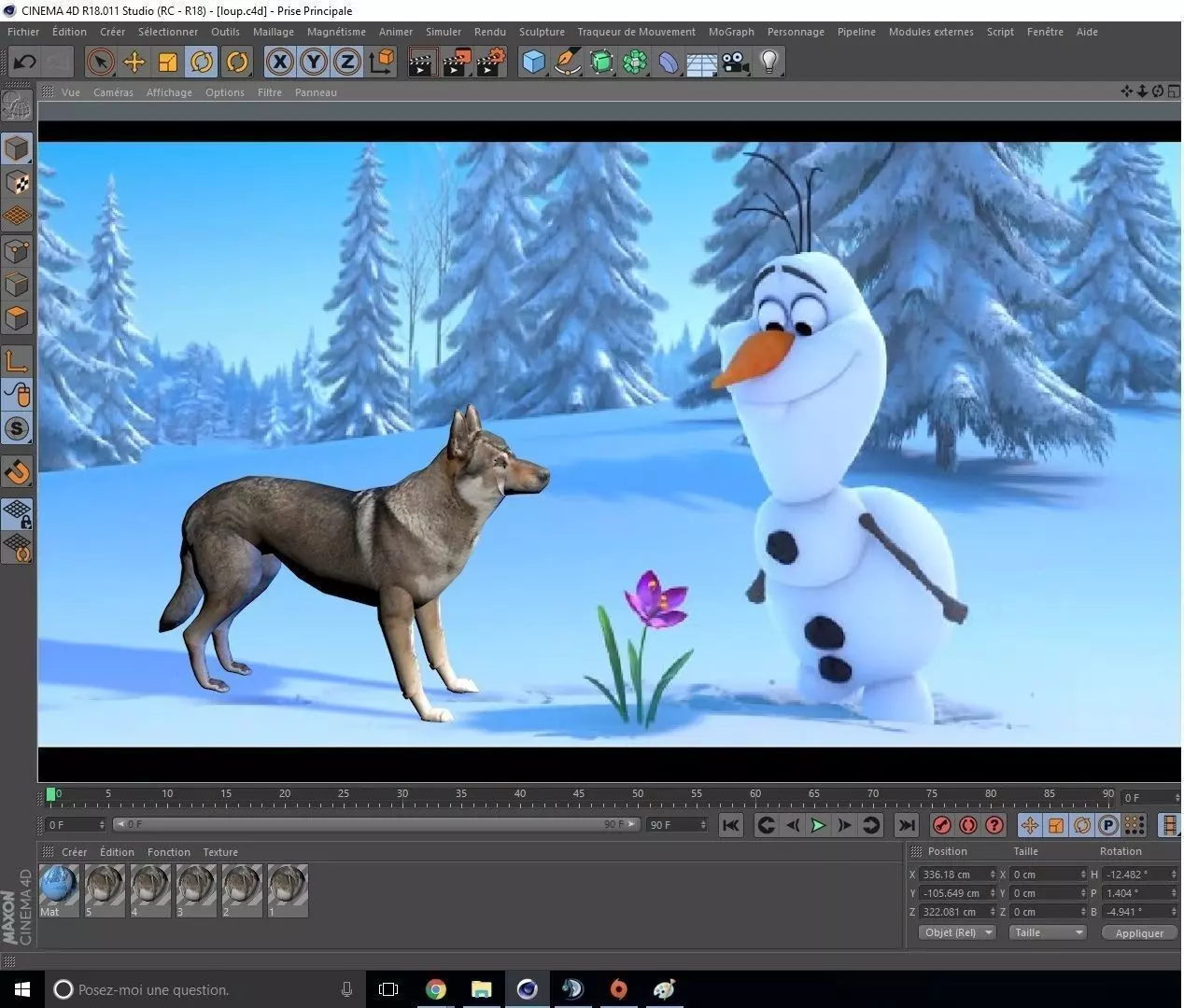Select the Move tool
Image resolution: width=1184 pixels, height=1008 pixels.
pyautogui.click(x=134, y=63)
